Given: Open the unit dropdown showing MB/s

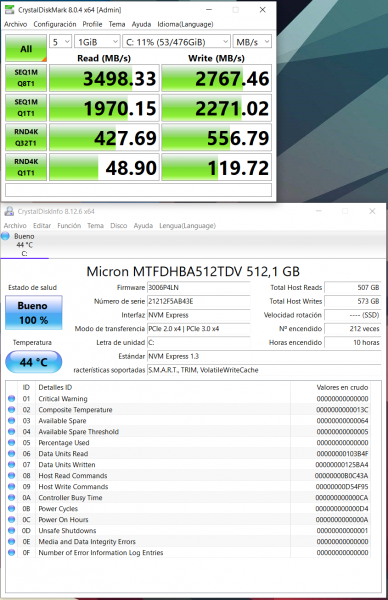Looking at the screenshot, I should pyautogui.click(x=252, y=42).
